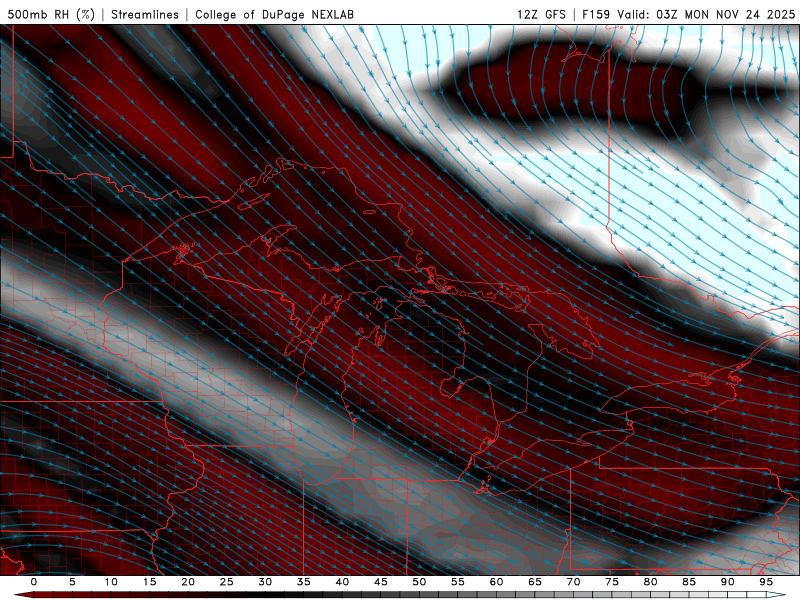Click the "15" color scale label
800x600 pixels.
(149, 582)
